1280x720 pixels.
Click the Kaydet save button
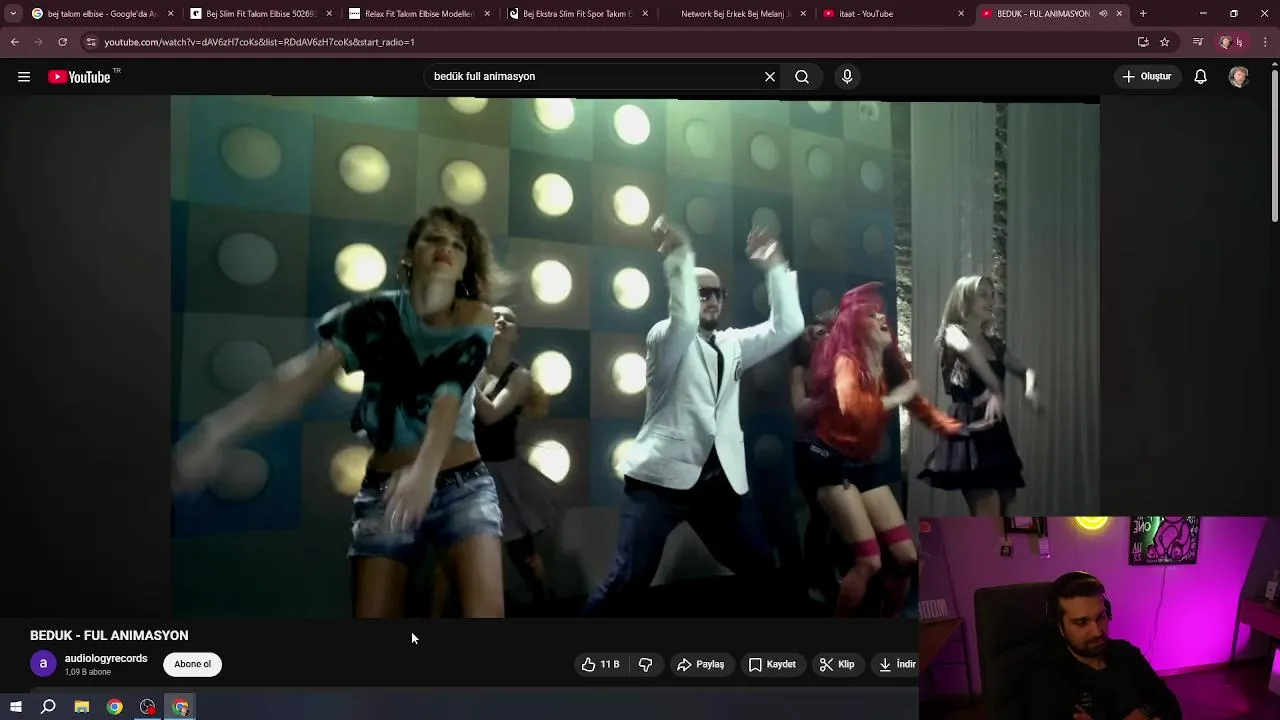[x=772, y=664]
